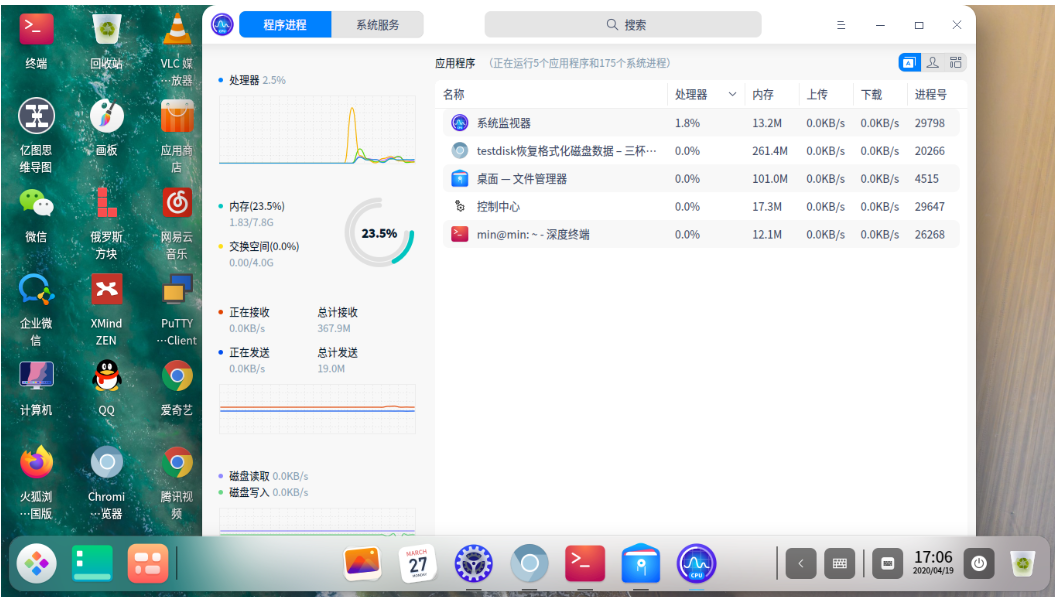Image resolution: width=1055 pixels, height=597 pixels.
Task: Open the hamburger main menu
Action: click(x=841, y=25)
